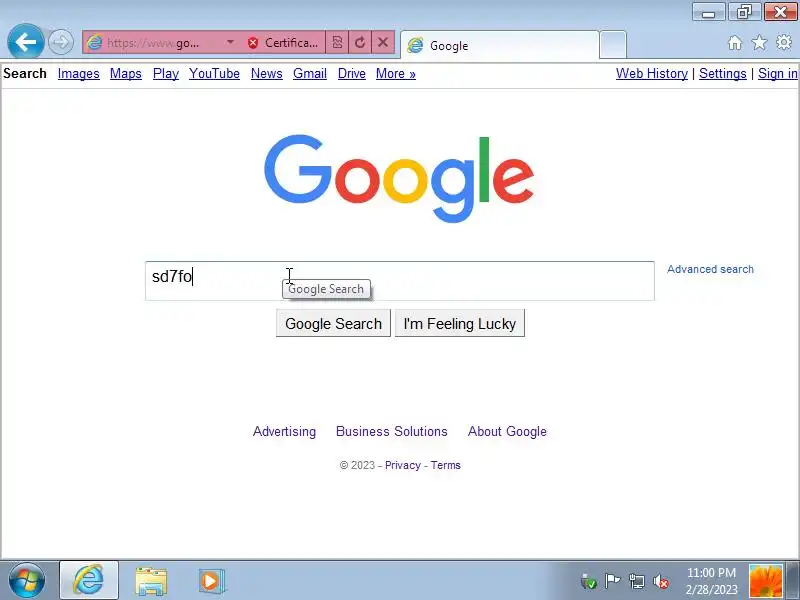The width and height of the screenshot is (800, 600).
Task: Click the network tray icon
Action: click(x=636, y=581)
